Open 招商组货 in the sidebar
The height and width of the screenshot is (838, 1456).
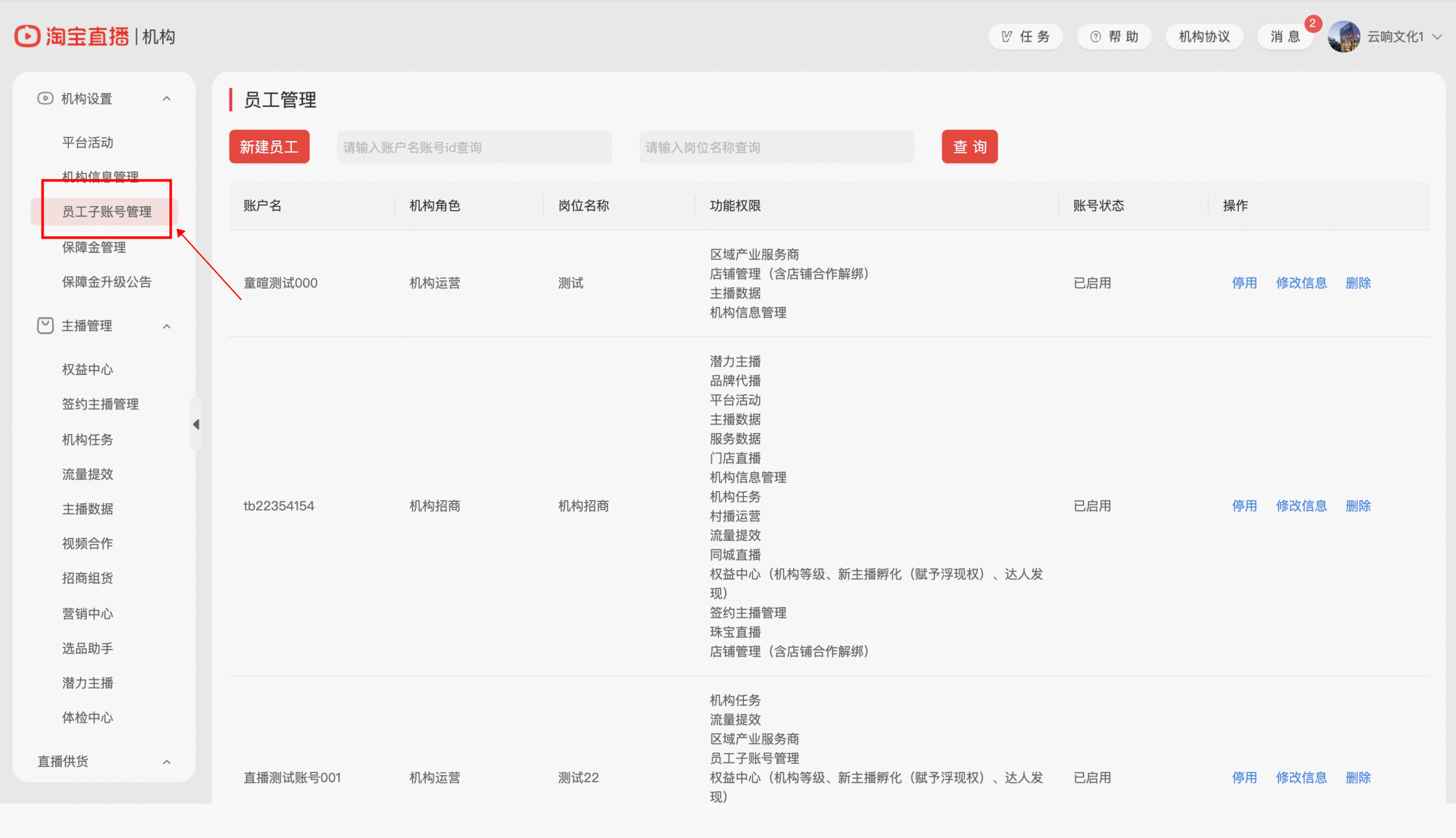(x=88, y=578)
